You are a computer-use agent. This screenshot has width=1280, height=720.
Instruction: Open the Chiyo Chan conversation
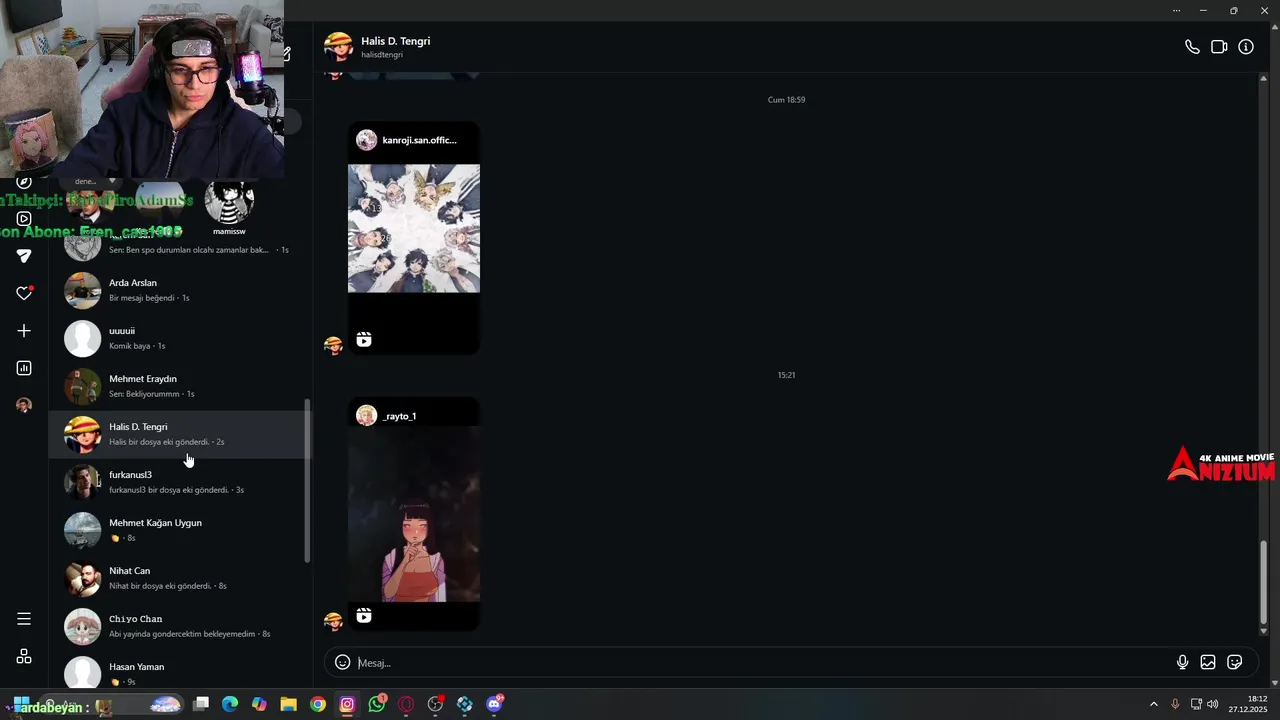pos(180,626)
